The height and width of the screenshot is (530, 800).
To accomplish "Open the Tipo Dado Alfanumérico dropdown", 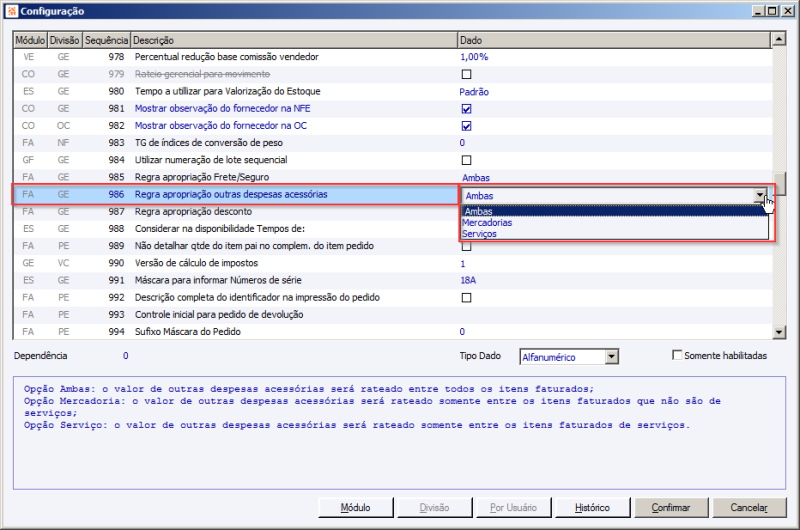I will coord(612,357).
